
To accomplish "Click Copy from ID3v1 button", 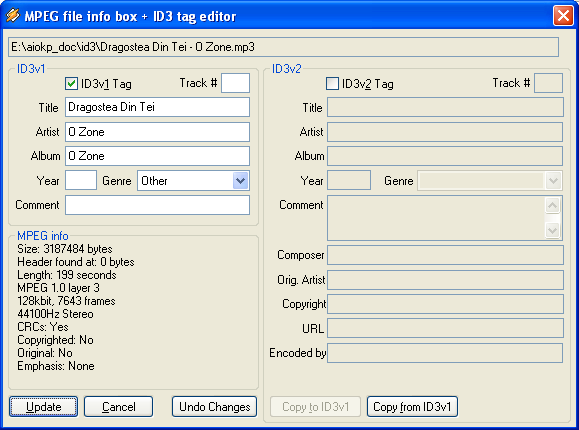I will 412,407.
